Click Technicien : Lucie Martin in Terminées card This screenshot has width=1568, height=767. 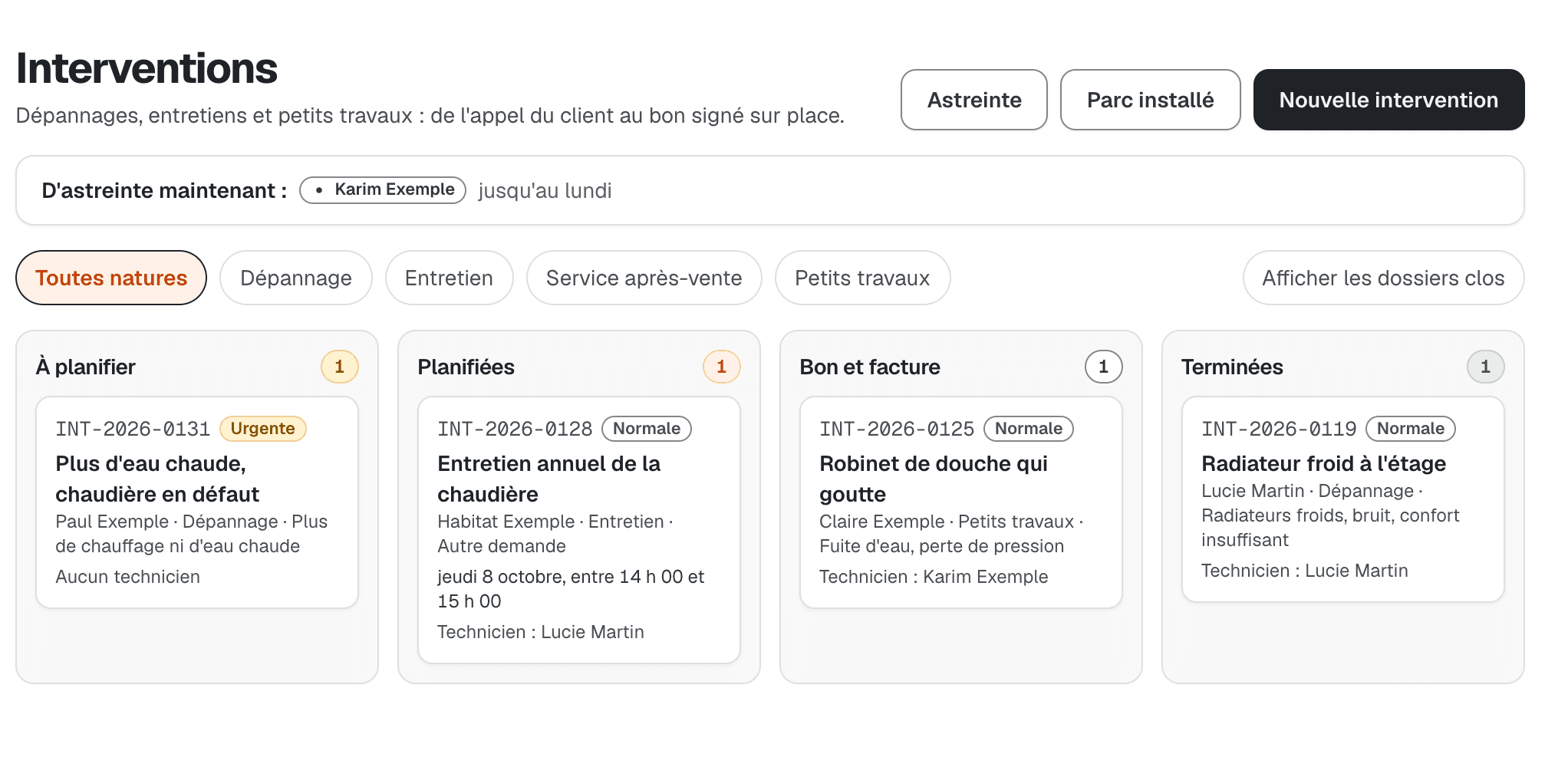[x=1305, y=571]
